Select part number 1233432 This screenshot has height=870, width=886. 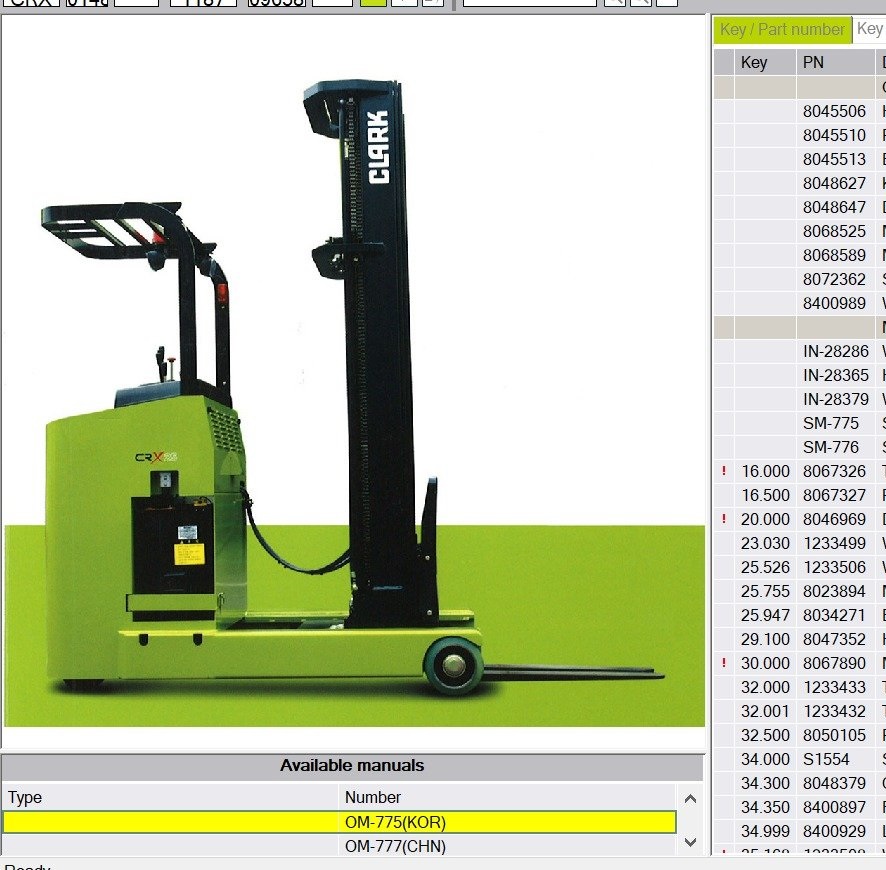834,711
